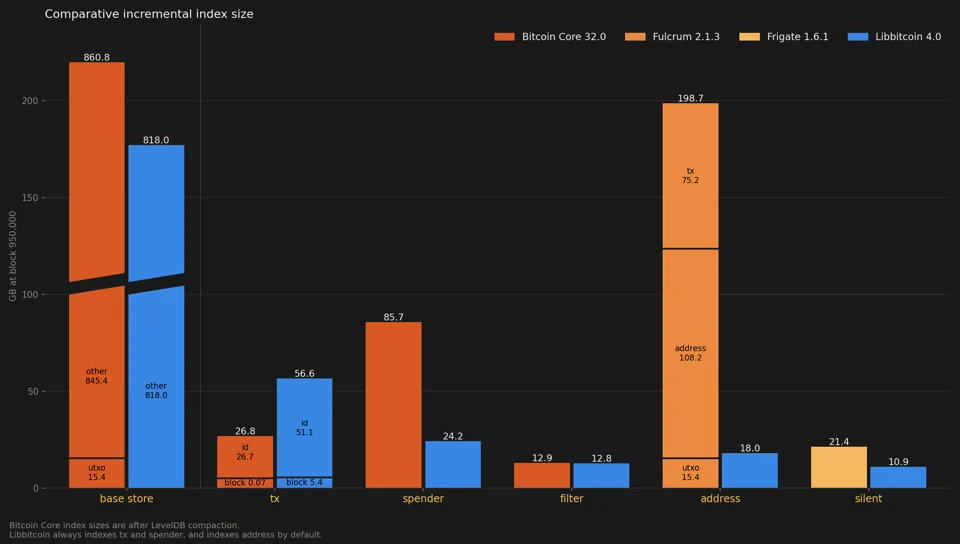Click the y-axis label 'GB at block 950,000'
This screenshot has width=960, height=544.
tap(13, 256)
